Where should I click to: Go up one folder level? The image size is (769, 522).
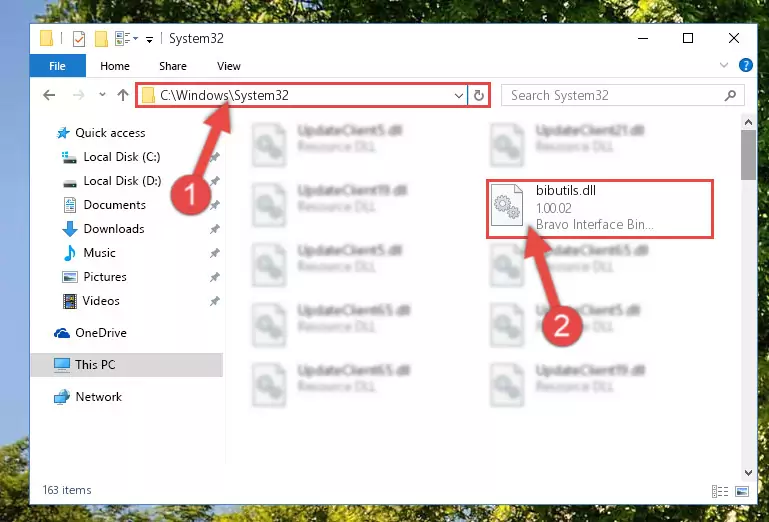pos(123,95)
